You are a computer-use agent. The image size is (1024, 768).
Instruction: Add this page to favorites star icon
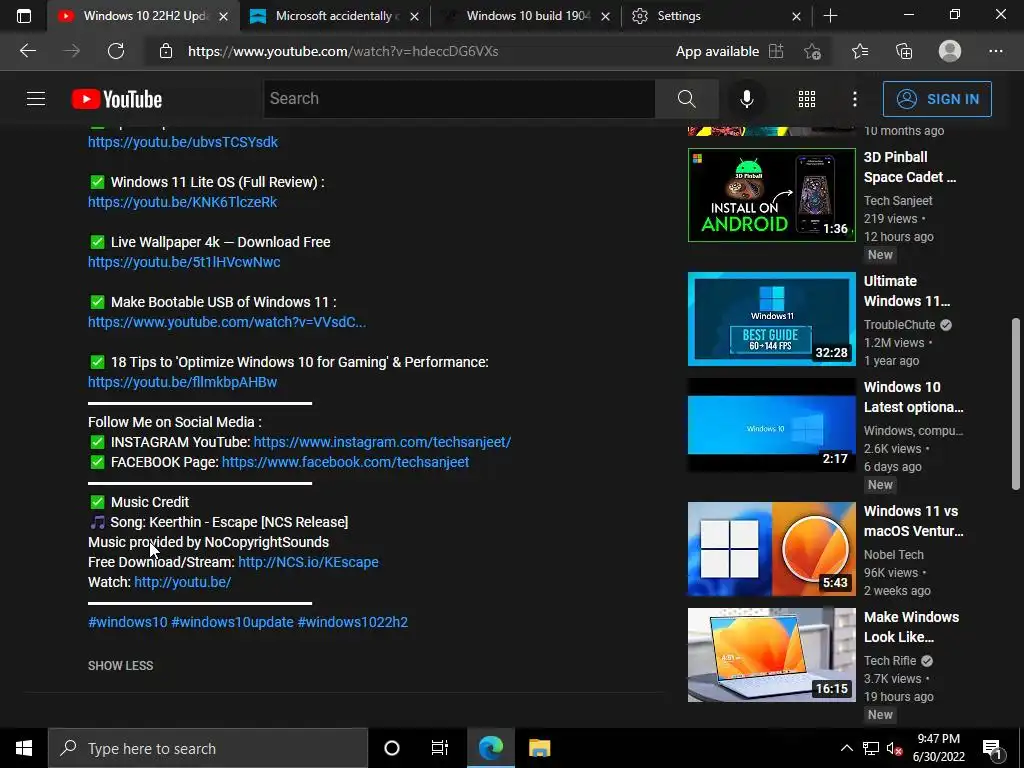click(812, 51)
